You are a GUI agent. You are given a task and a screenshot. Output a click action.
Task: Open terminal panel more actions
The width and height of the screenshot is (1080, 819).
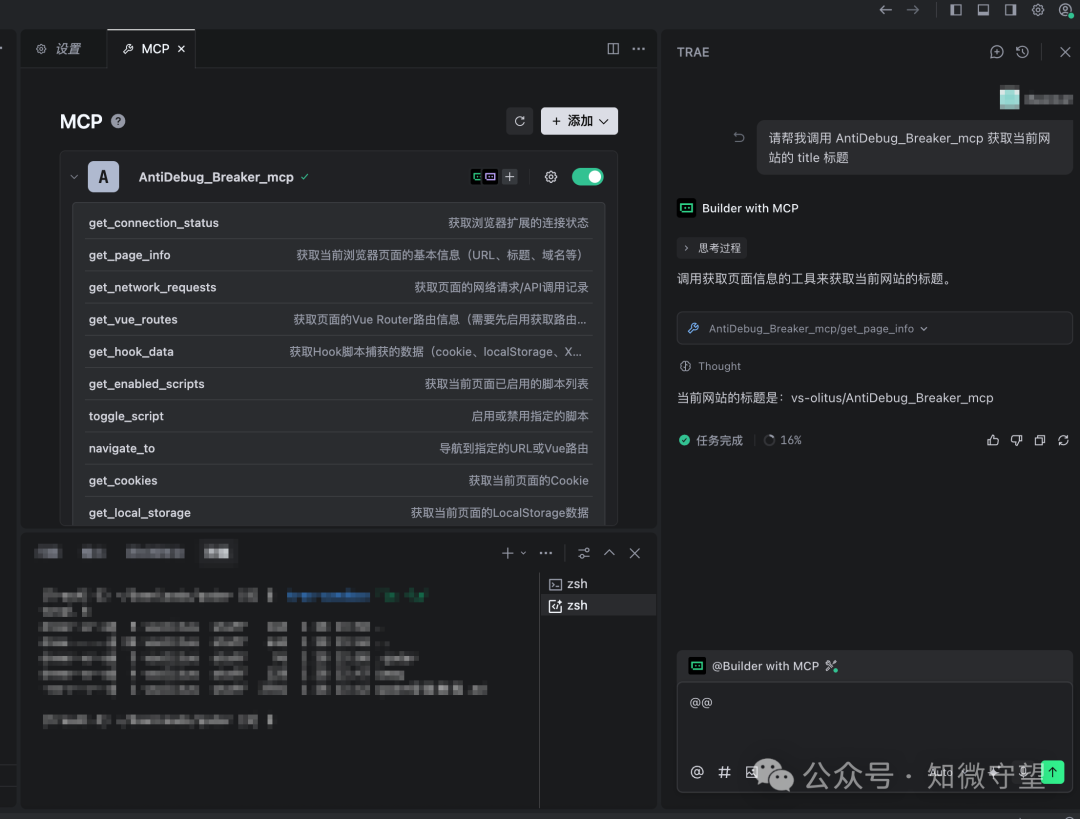point(546,552)
